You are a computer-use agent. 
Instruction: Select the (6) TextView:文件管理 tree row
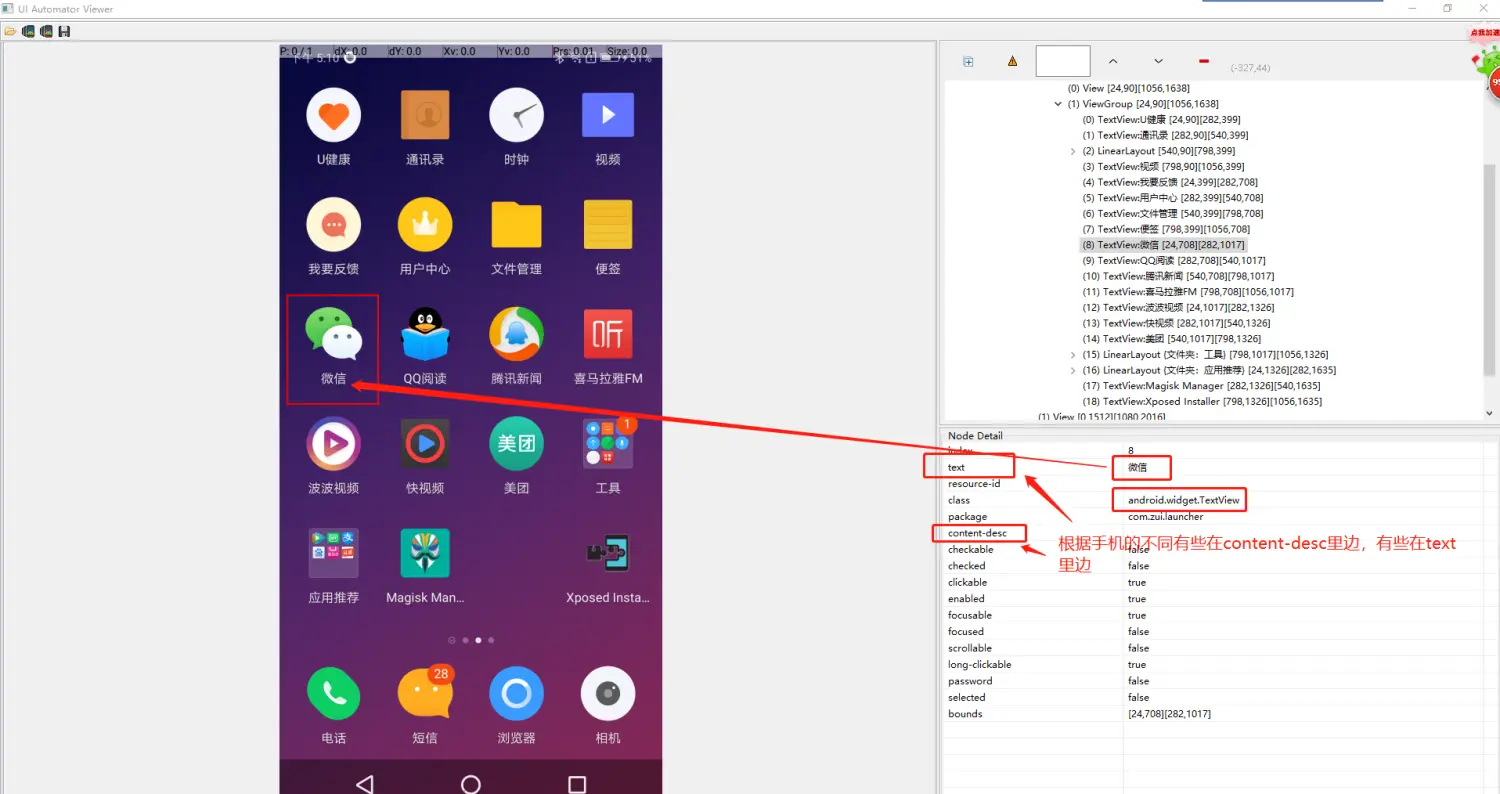click(1173, 214)
